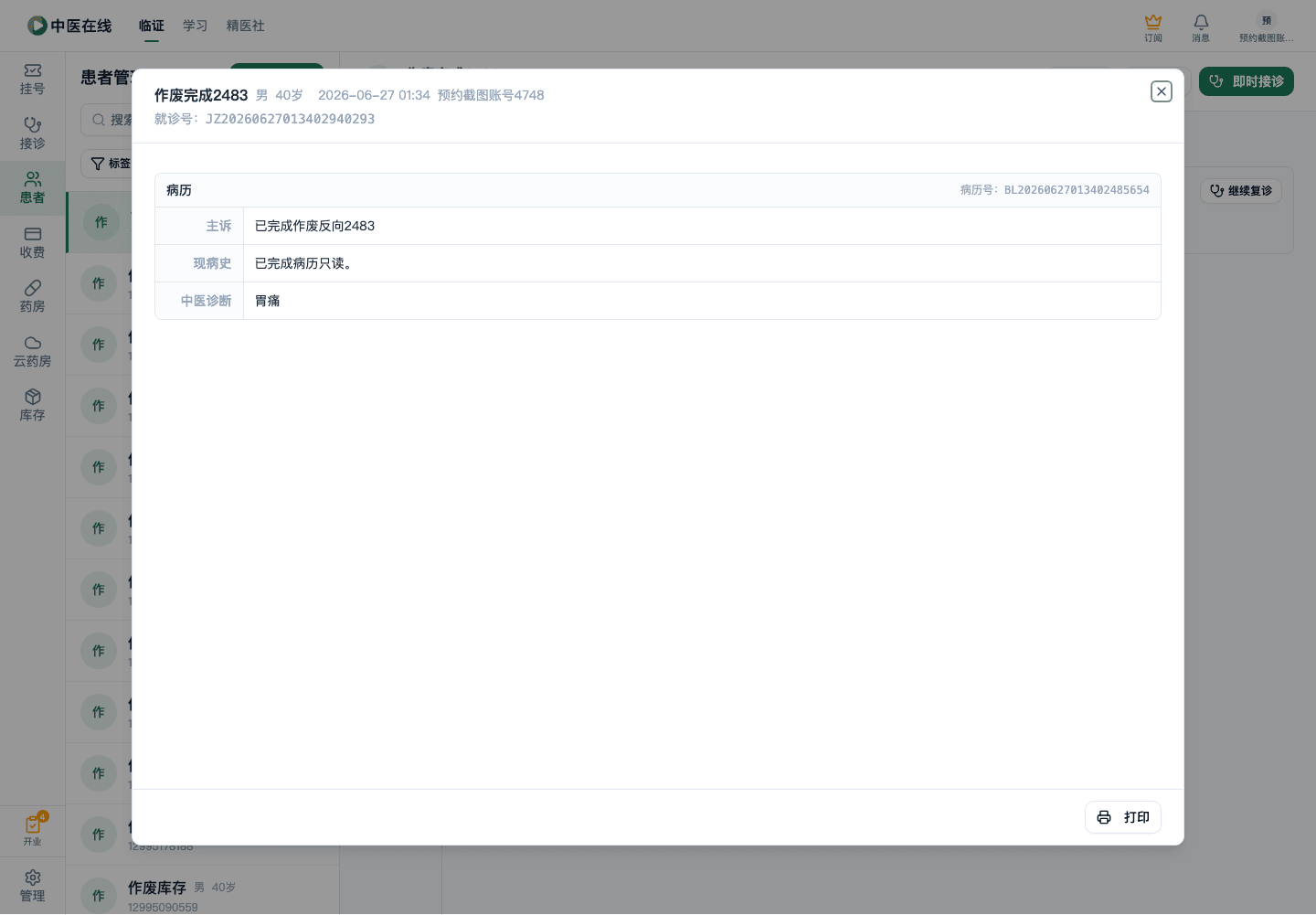Click the 就诊号 JZ20260627013402940293 text
This screenshot has height=915, width=1316.
pyautogui.click(x=264, y=119)
